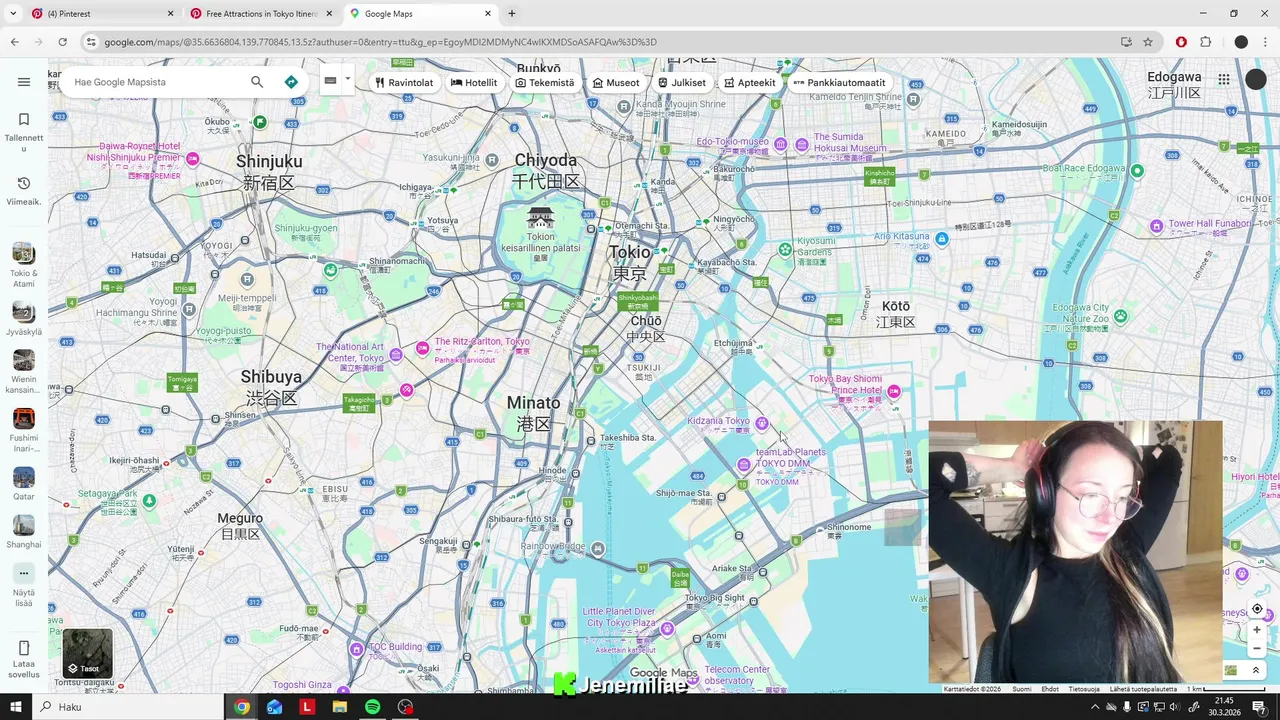The image size is (1280, 720).
Task: Open the Chrome three-dot menu
Action: [x=1265, y=42]
